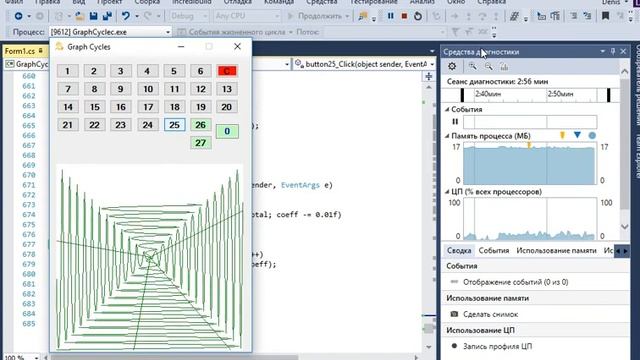
Task: Click green button 26 in Graph Cycles
Action: [x=200, y=125]
